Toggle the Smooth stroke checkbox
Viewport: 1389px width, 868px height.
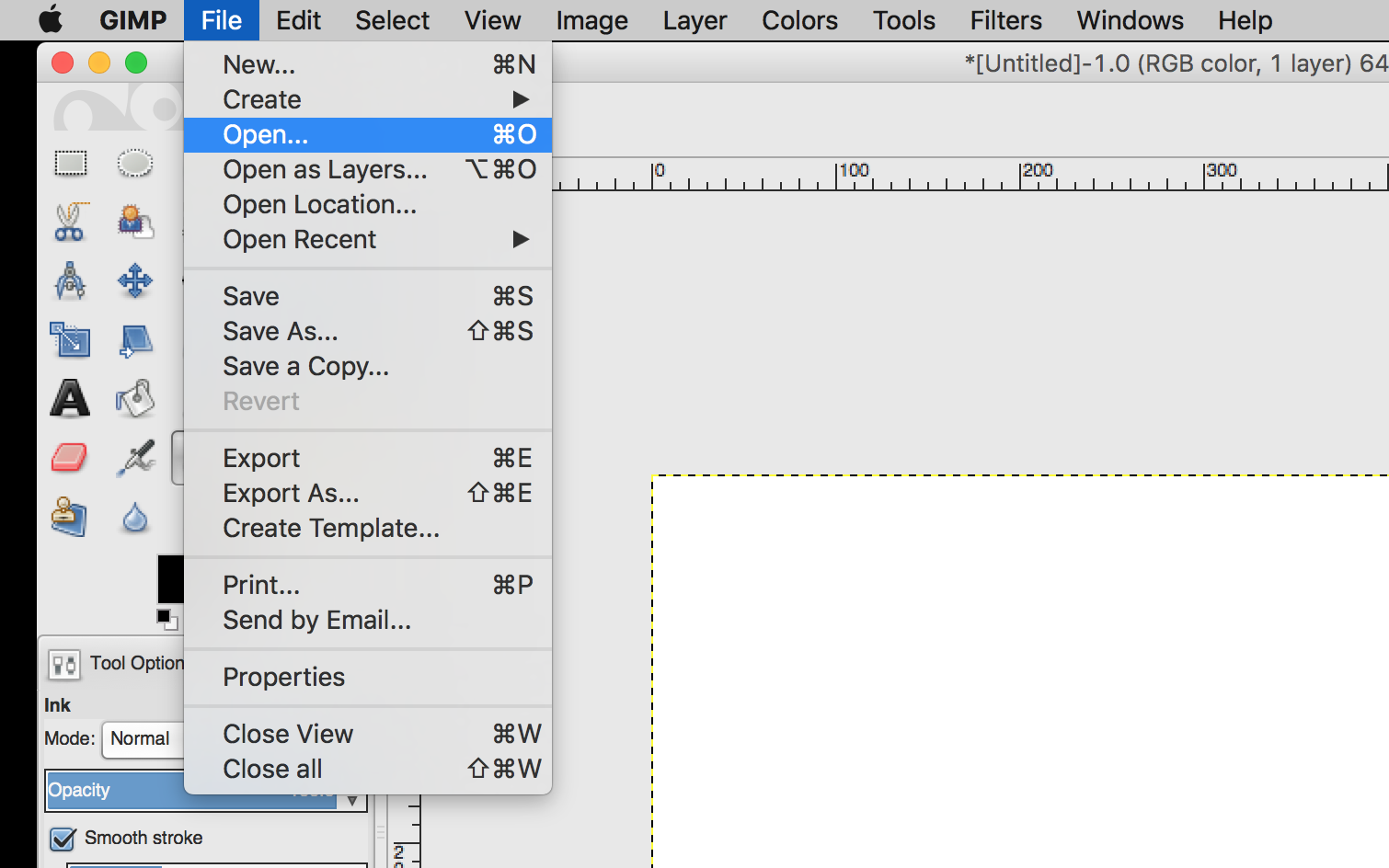click(63, 839)
